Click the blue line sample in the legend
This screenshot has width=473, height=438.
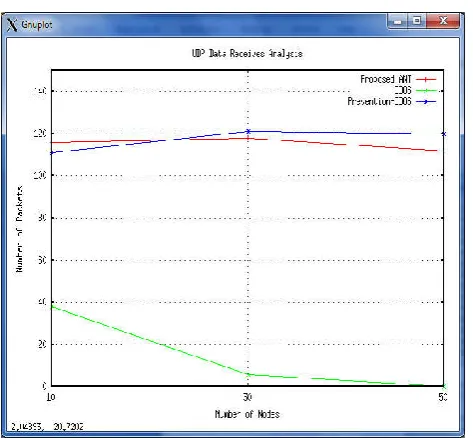coord(426,102)
